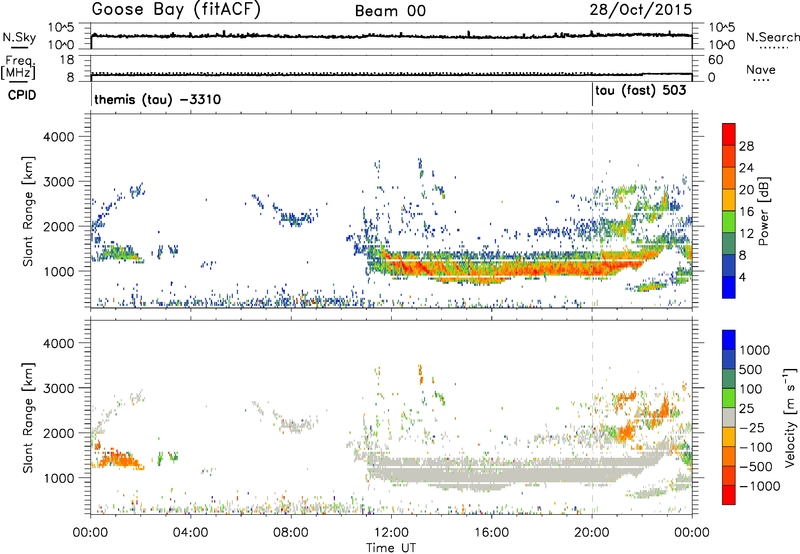This screenshot has width=800, height=554.
Task: Click the "1000" tick of the velocity panel
Action: pos(58,477)
